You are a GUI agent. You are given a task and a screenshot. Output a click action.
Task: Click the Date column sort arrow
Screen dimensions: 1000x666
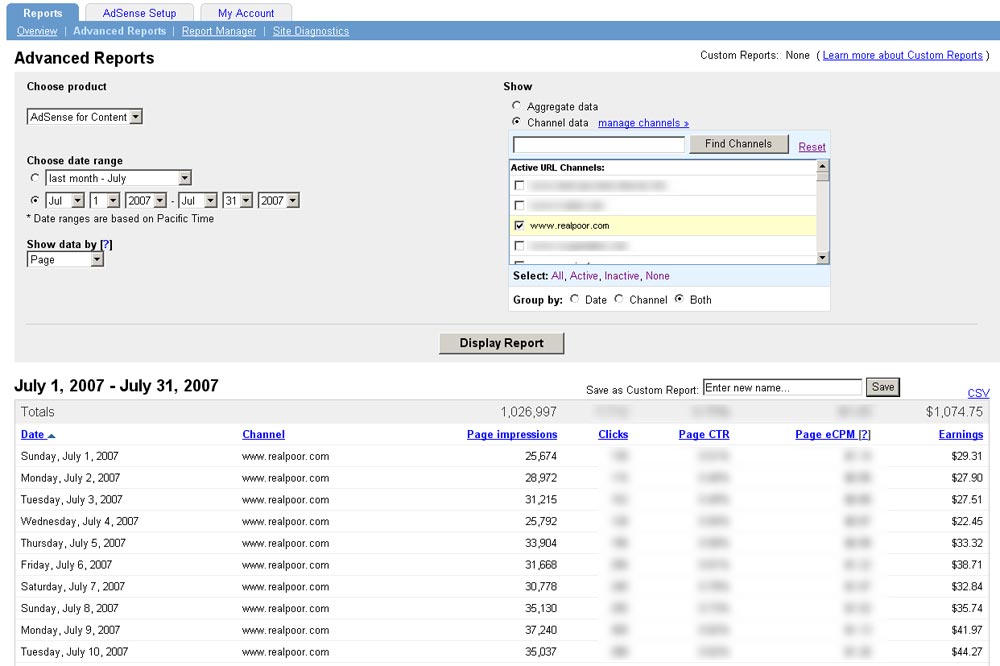pyautogui.click(x=52, y=435)
